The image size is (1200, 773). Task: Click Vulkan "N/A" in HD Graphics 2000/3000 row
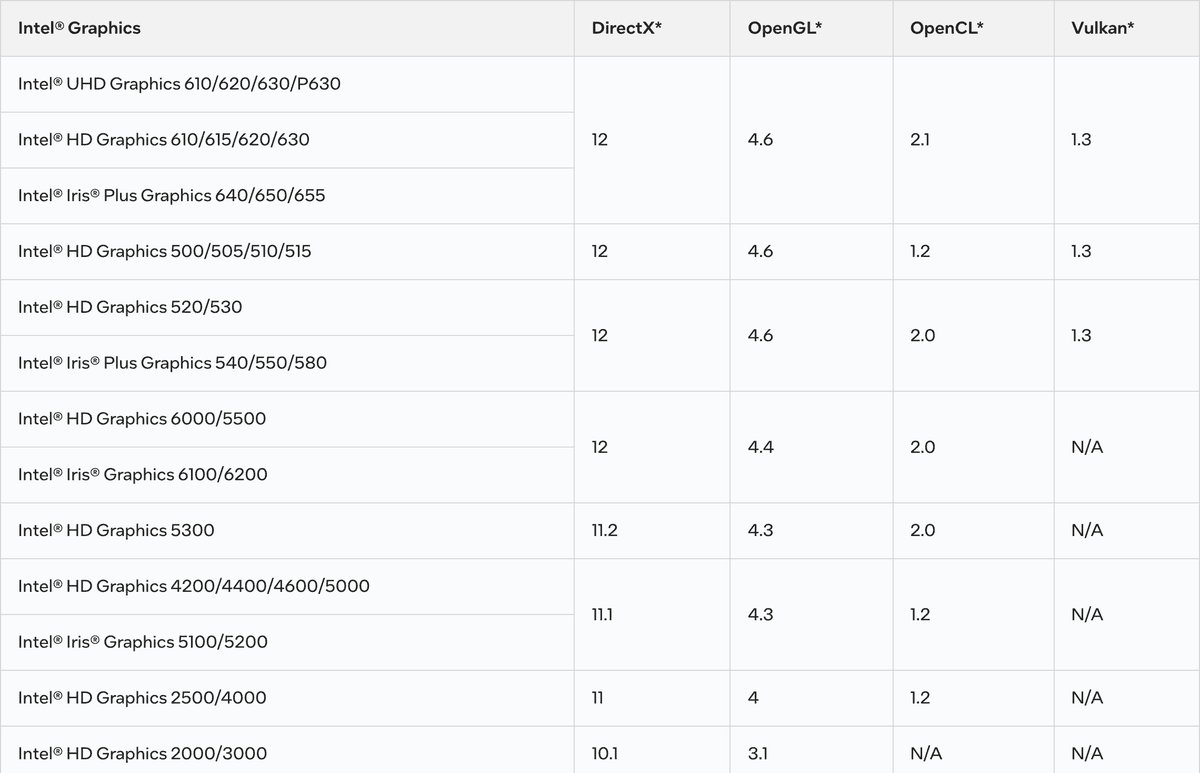coord(1087,754)
